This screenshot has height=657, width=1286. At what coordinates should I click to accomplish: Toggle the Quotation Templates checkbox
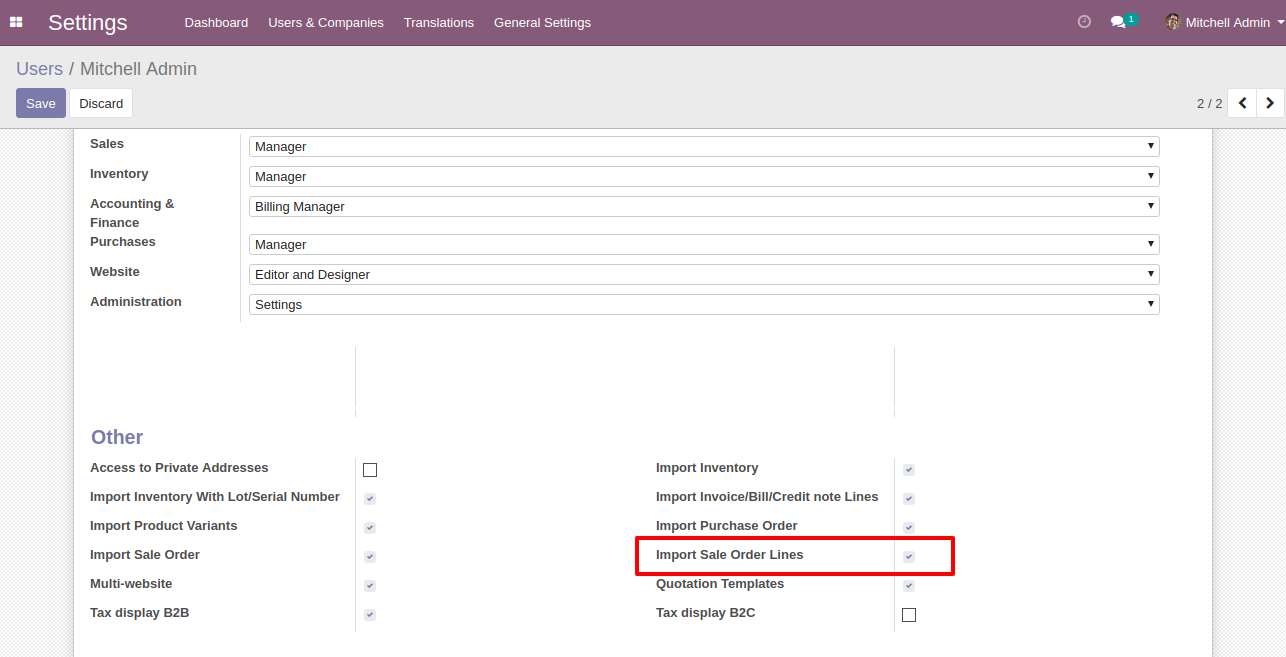click(909, 585)
